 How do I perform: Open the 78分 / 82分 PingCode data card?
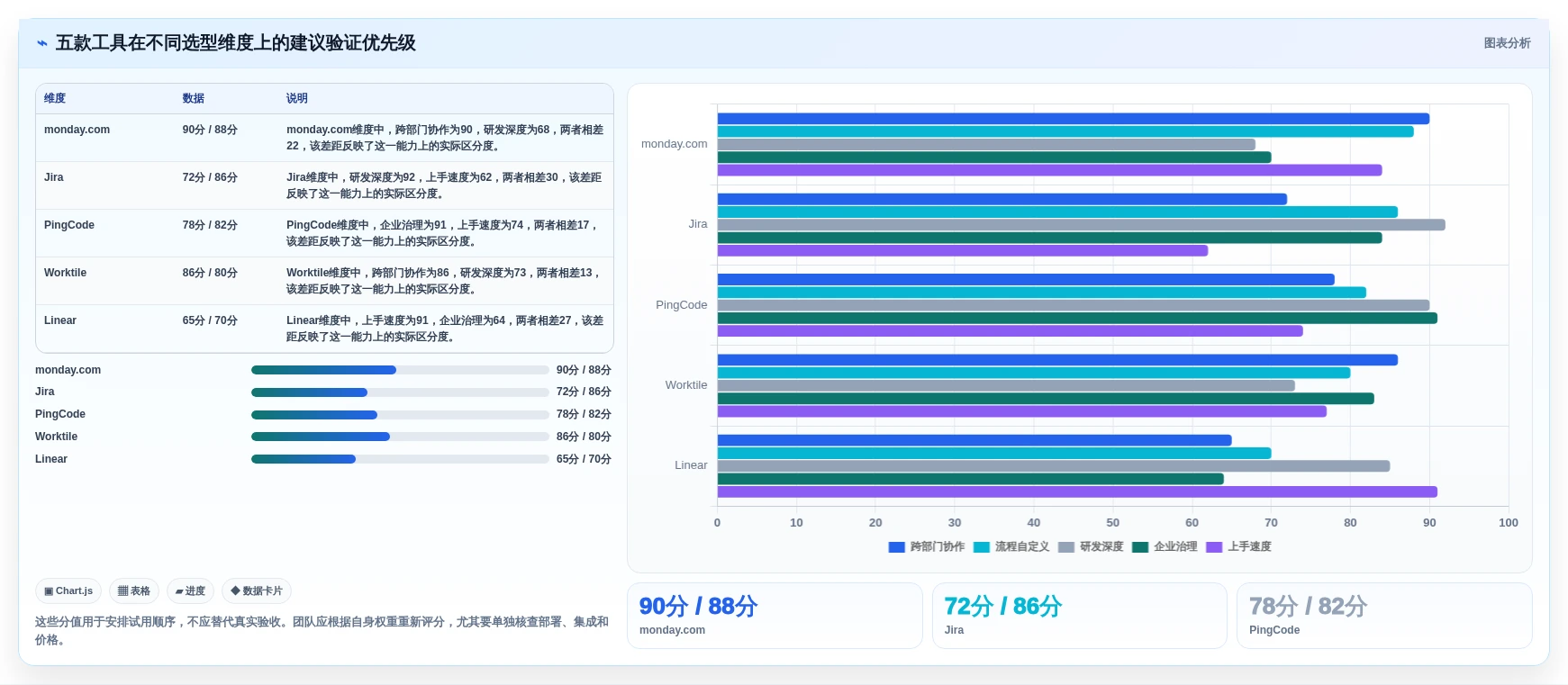(1384, 616)
